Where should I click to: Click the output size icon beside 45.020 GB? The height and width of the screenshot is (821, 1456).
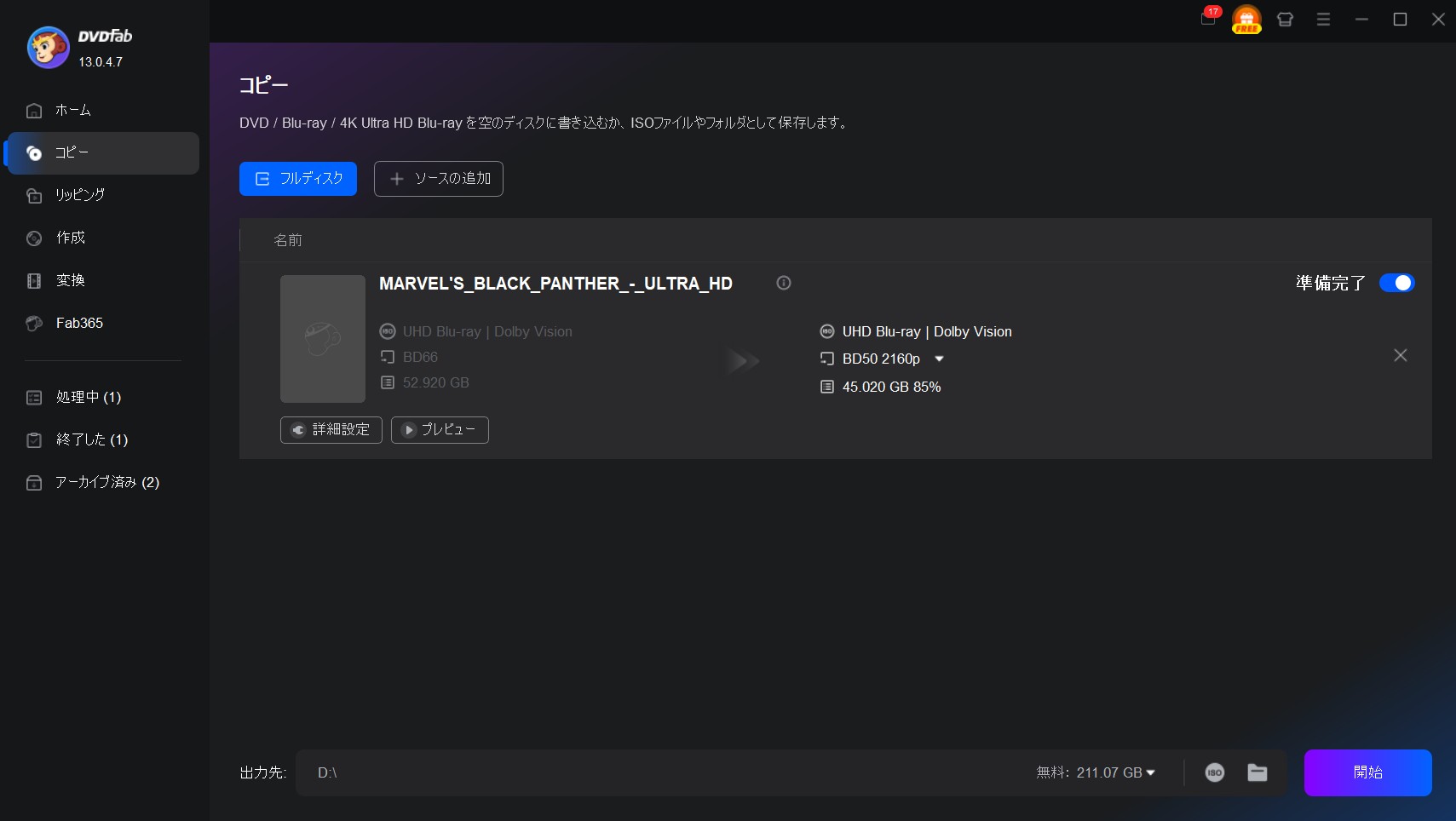[827, 387]
